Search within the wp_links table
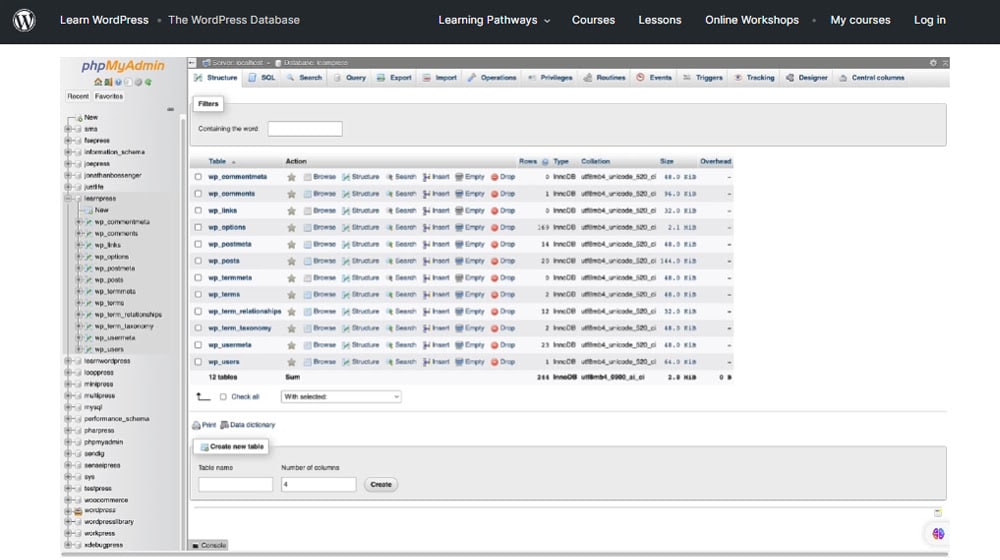 [401, 210]
